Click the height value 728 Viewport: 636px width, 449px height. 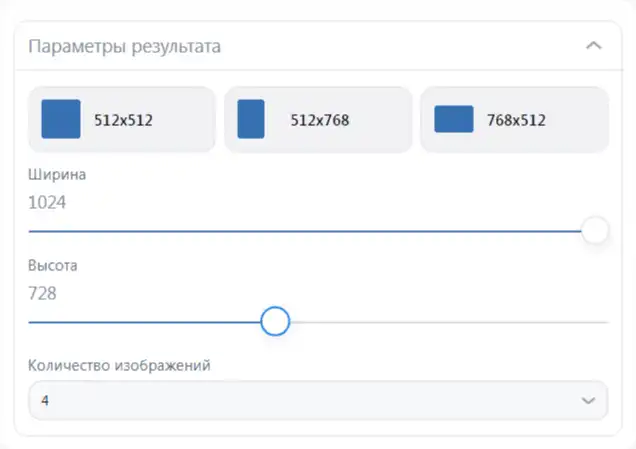point(42,293)
